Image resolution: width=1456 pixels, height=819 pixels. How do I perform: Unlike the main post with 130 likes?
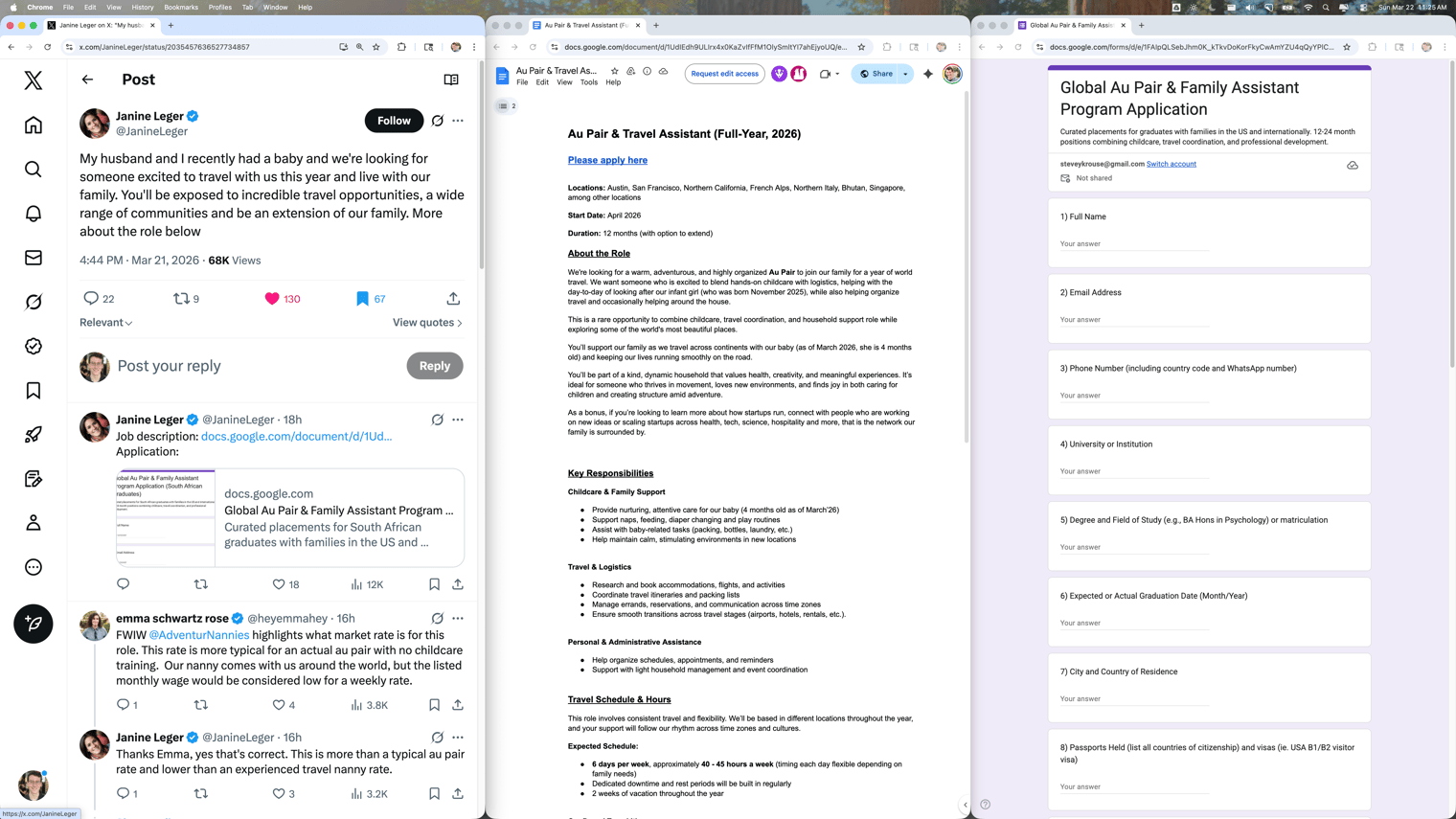pos(272,299)
